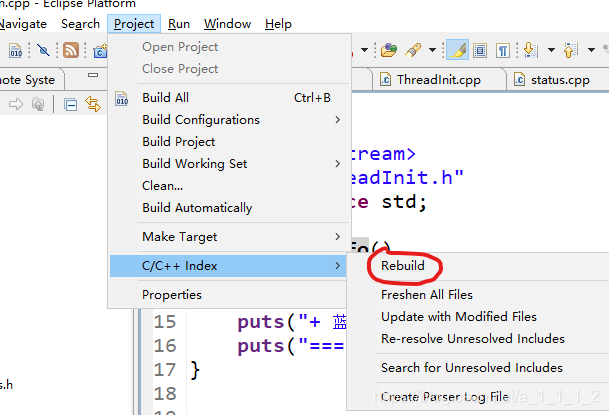Click the Build All toolbar icon
The height and width of the screenshot is (415, 609).
point(16,50)
